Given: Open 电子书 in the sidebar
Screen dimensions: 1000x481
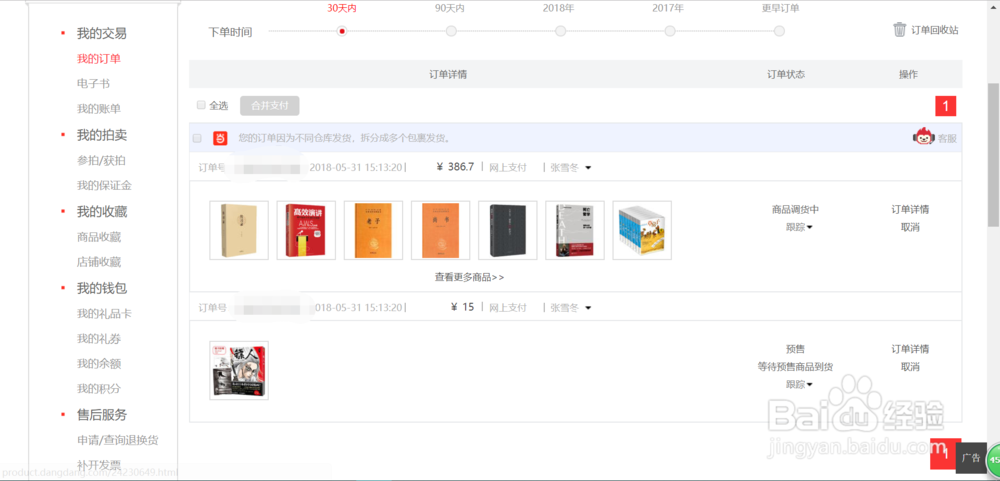Looking at the screenshot, I should pyautogui.click(x=93, y=84).
